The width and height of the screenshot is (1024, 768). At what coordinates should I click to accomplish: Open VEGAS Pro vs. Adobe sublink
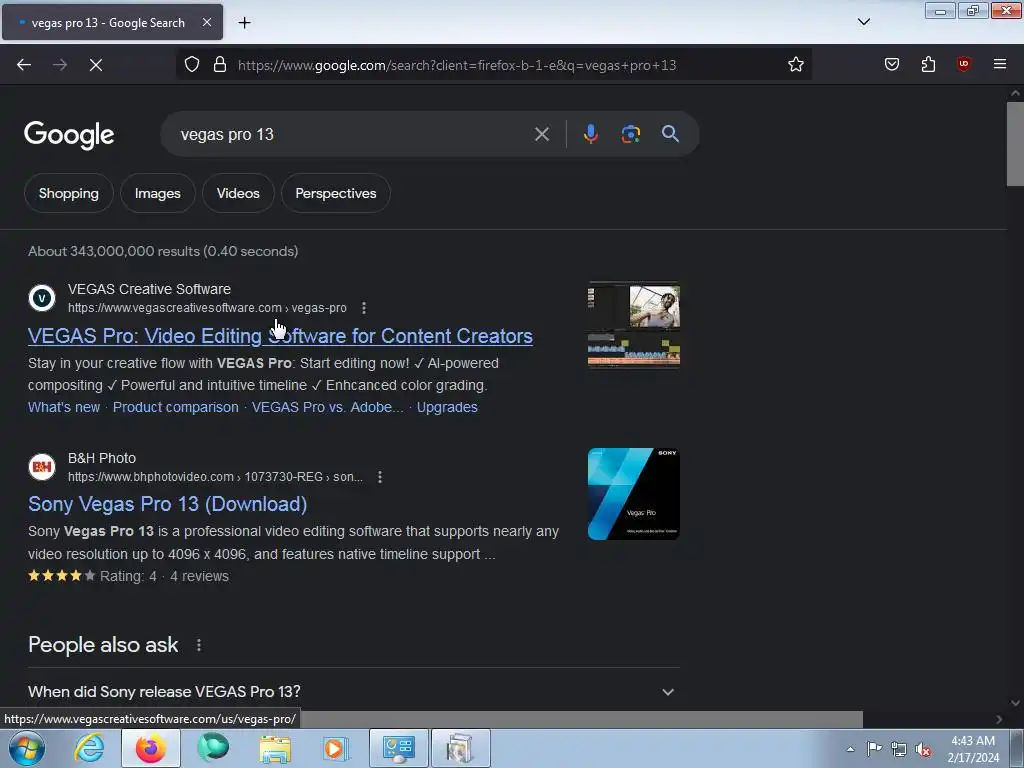[x=327, y=407]
